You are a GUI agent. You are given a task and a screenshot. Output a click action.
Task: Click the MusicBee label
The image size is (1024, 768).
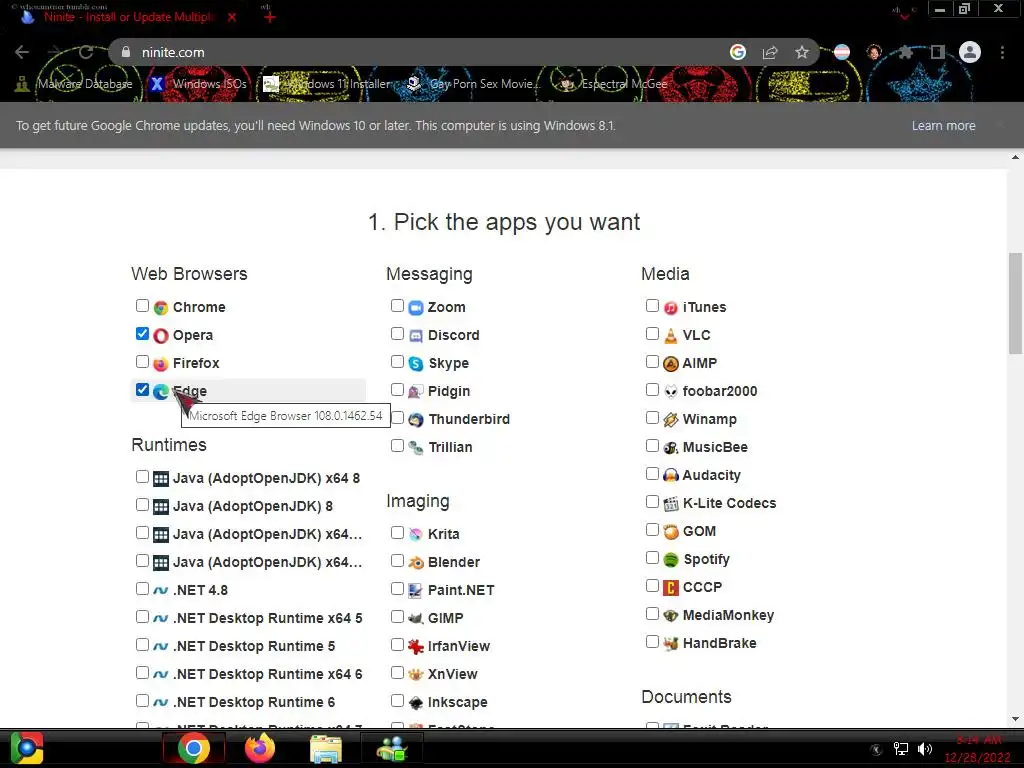715,447
